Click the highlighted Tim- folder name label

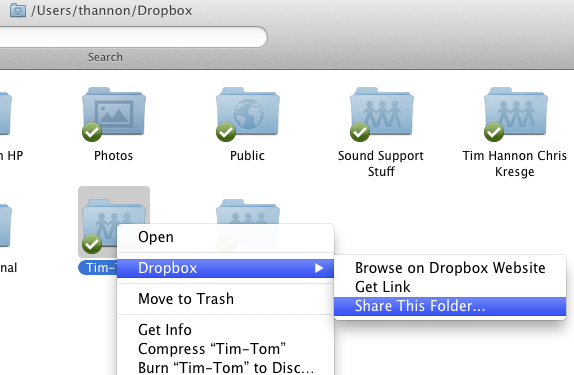pyautogui.click(x=98, y=268)
